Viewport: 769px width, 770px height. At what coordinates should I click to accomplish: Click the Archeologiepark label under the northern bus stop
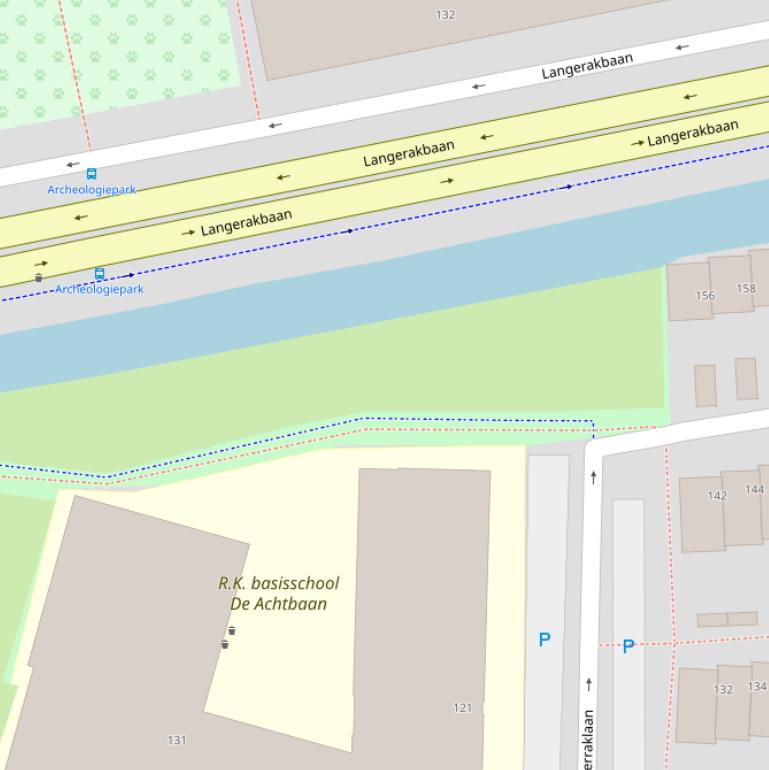coord(92,190)
